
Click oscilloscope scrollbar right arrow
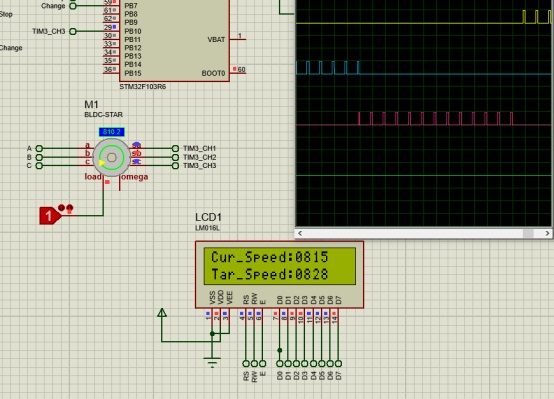pyautogui.click(x=547, y=233)
